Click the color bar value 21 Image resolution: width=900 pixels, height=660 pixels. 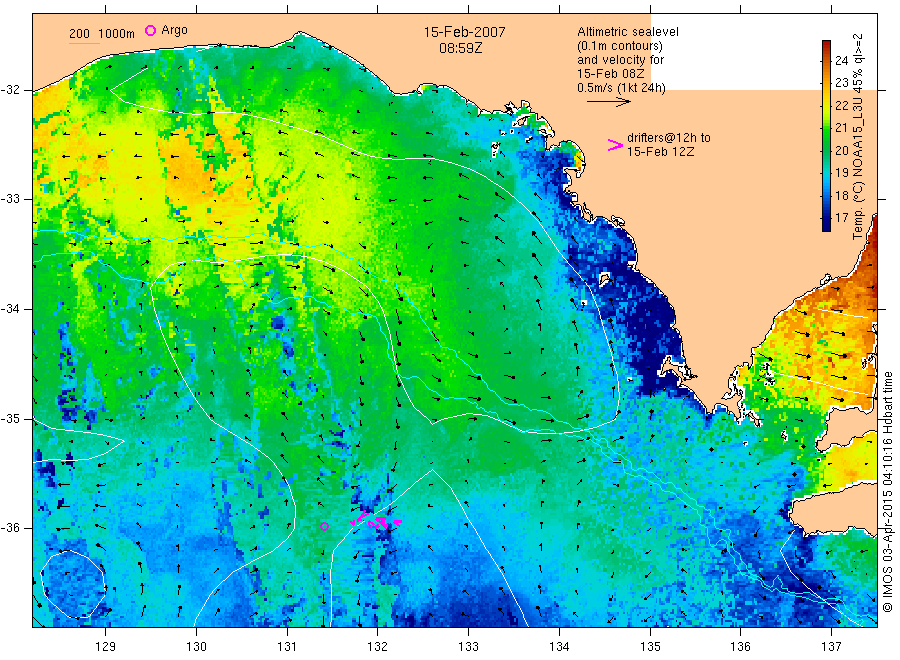841,127
